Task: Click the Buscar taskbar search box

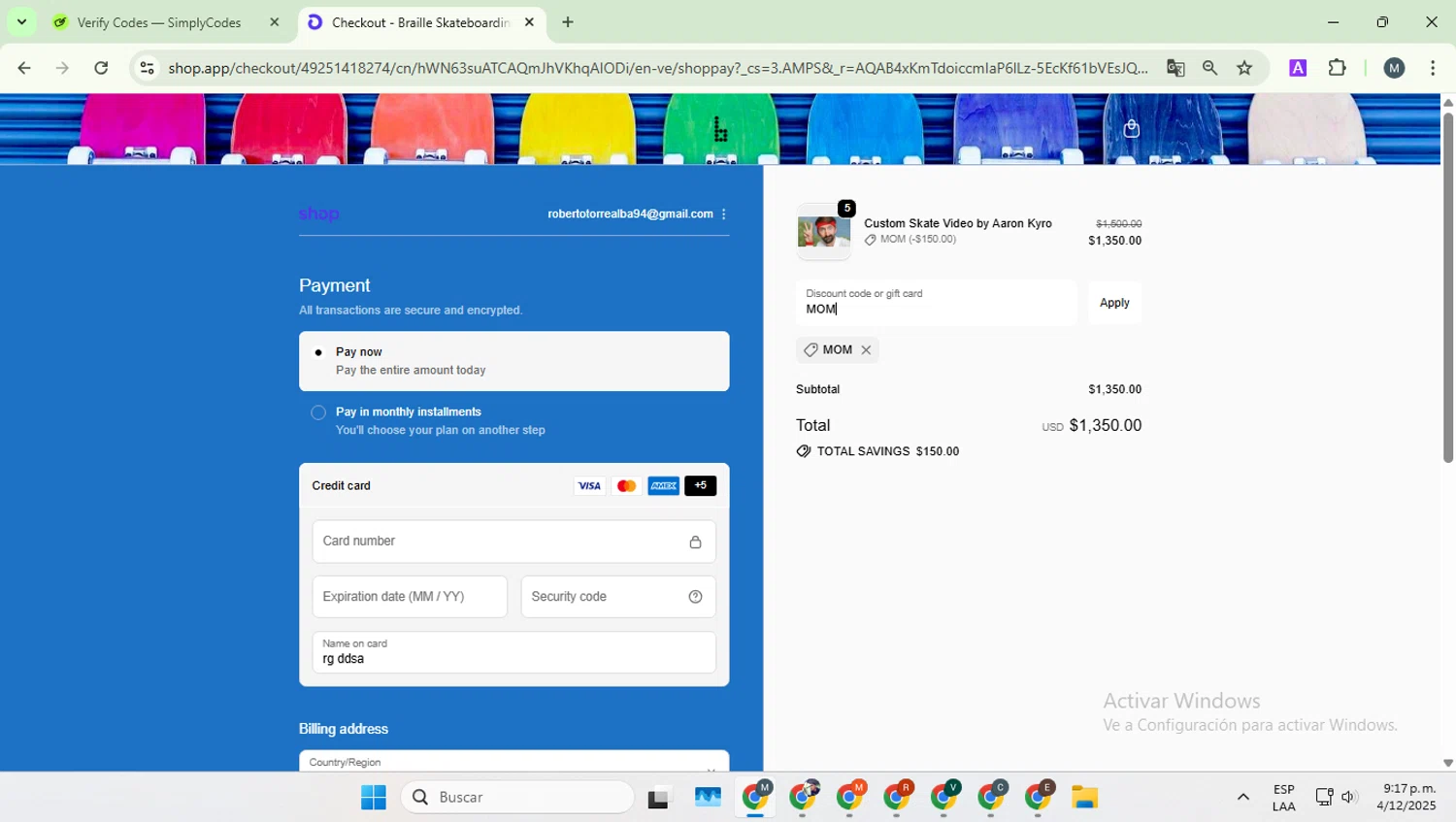Action: (517, 798)
